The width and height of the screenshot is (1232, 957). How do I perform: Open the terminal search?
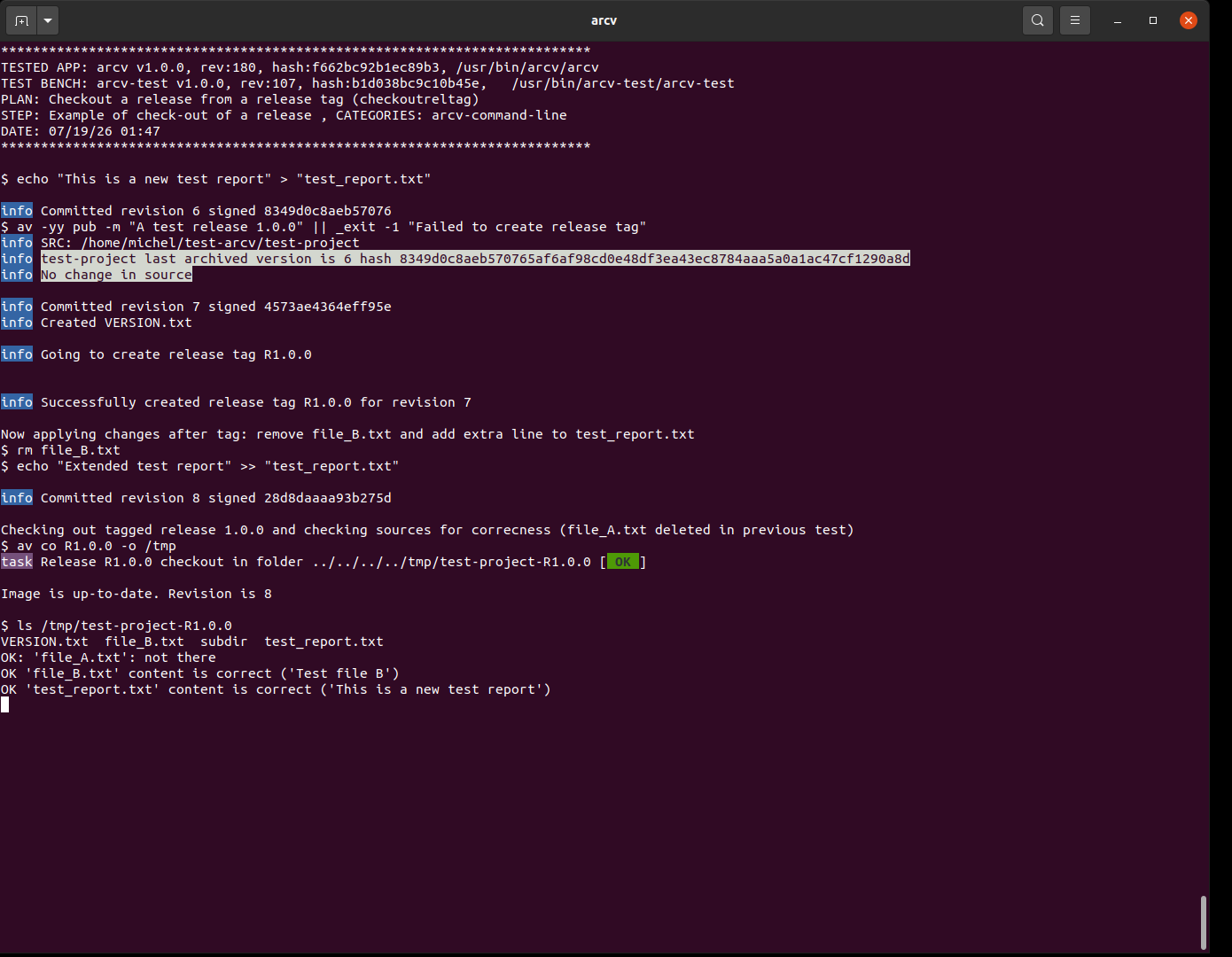(x=1038, y=20)
